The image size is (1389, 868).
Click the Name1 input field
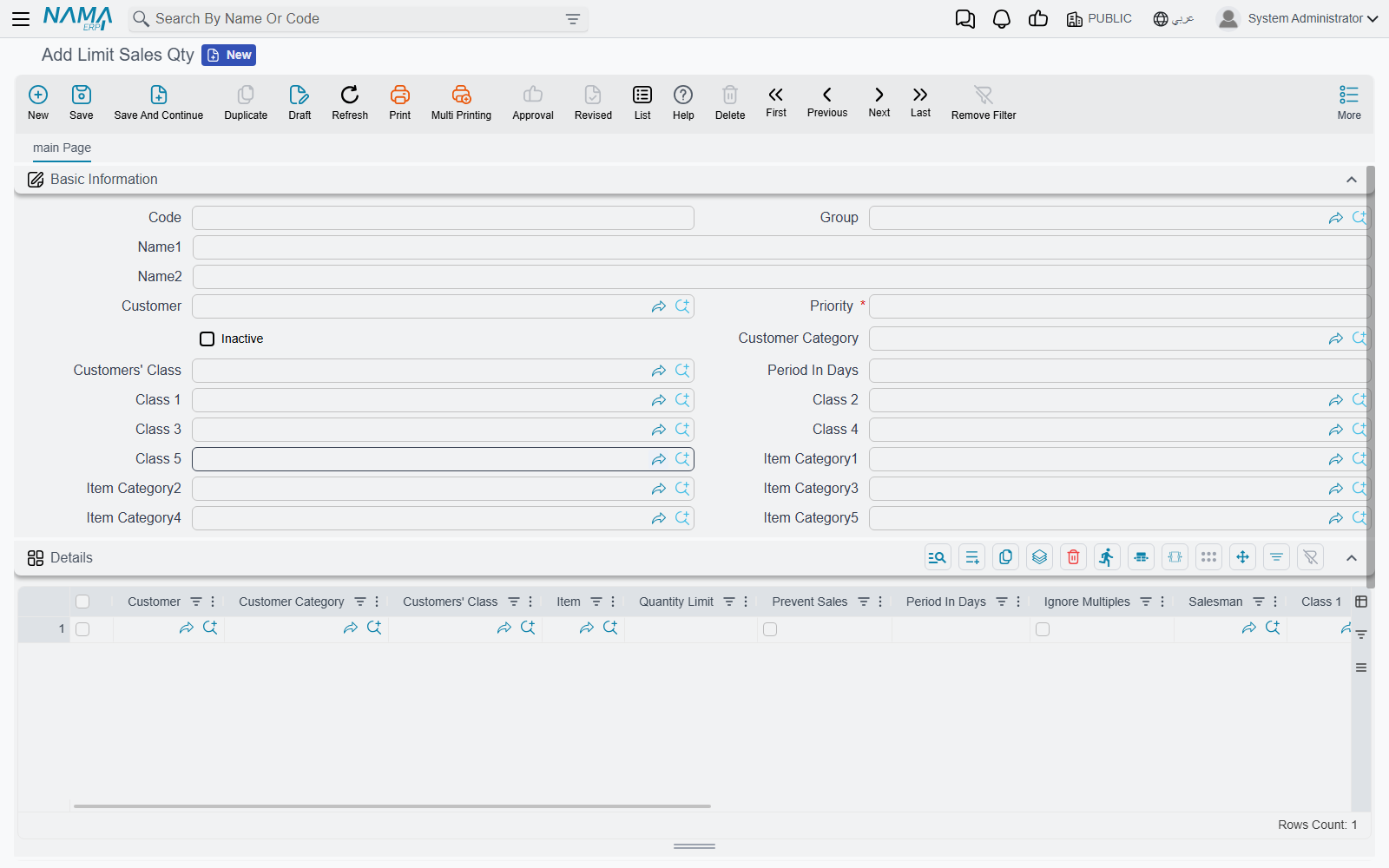(781, 247)
